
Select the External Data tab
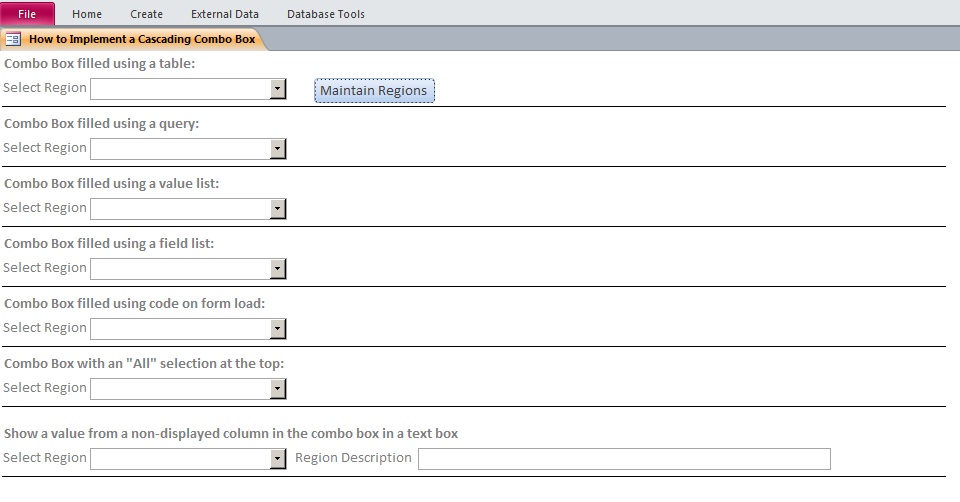tap(225, 13)
